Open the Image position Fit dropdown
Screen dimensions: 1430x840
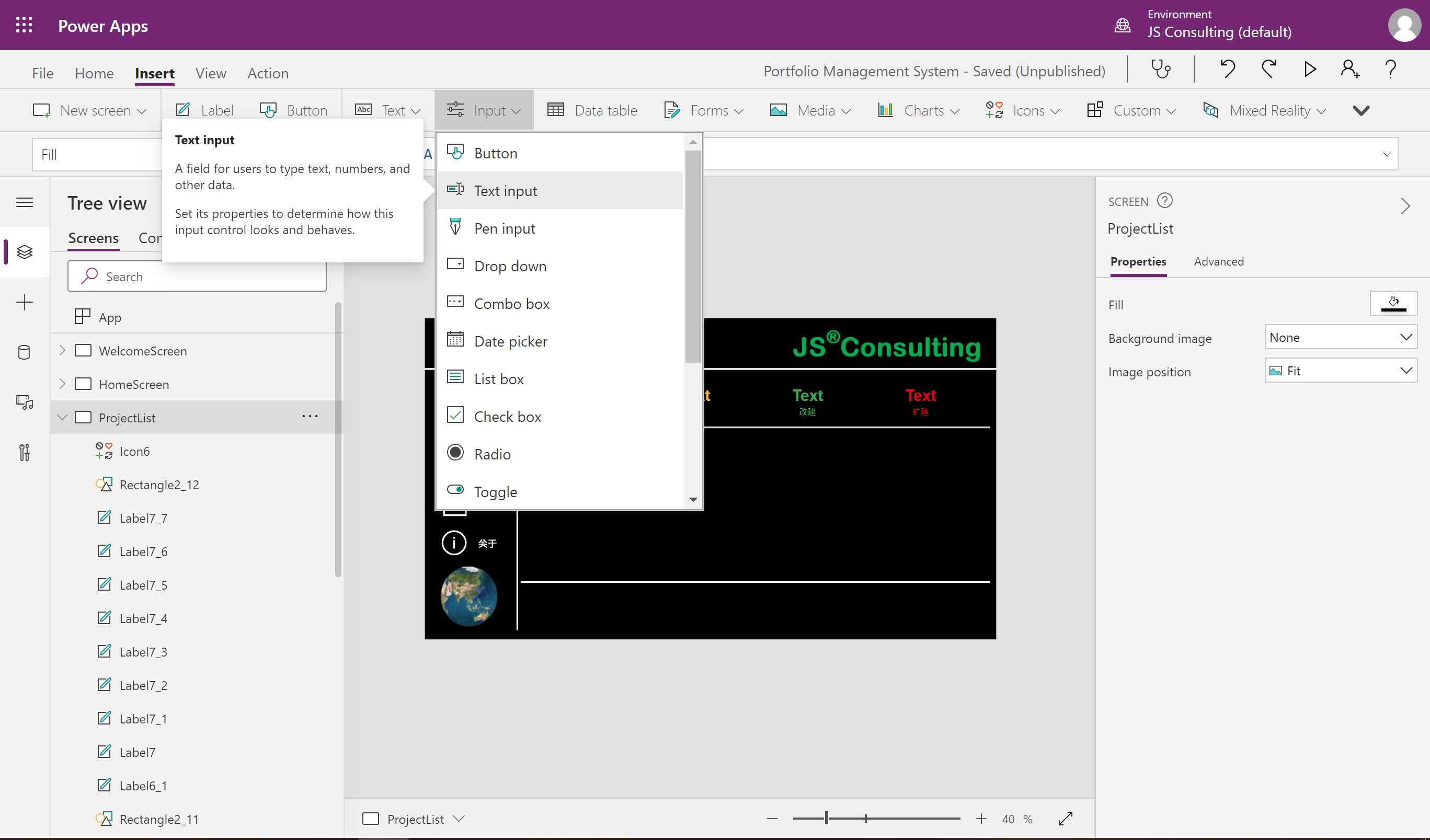click(1341, 371)
